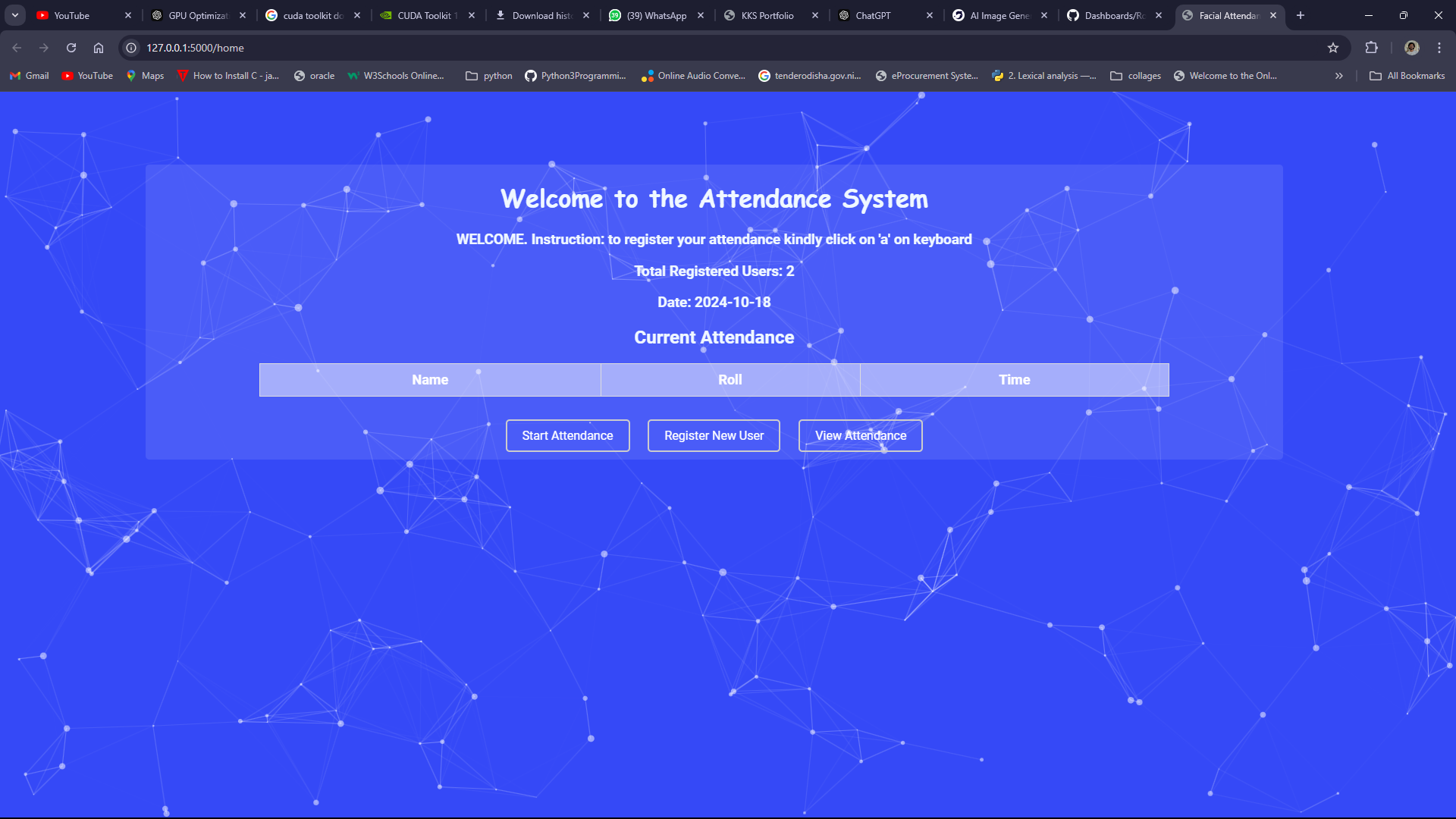The width and height of the screenshot is (1456, 819).
Task: Switch to the WhatsApp tab
Action: tap(657, 15)
